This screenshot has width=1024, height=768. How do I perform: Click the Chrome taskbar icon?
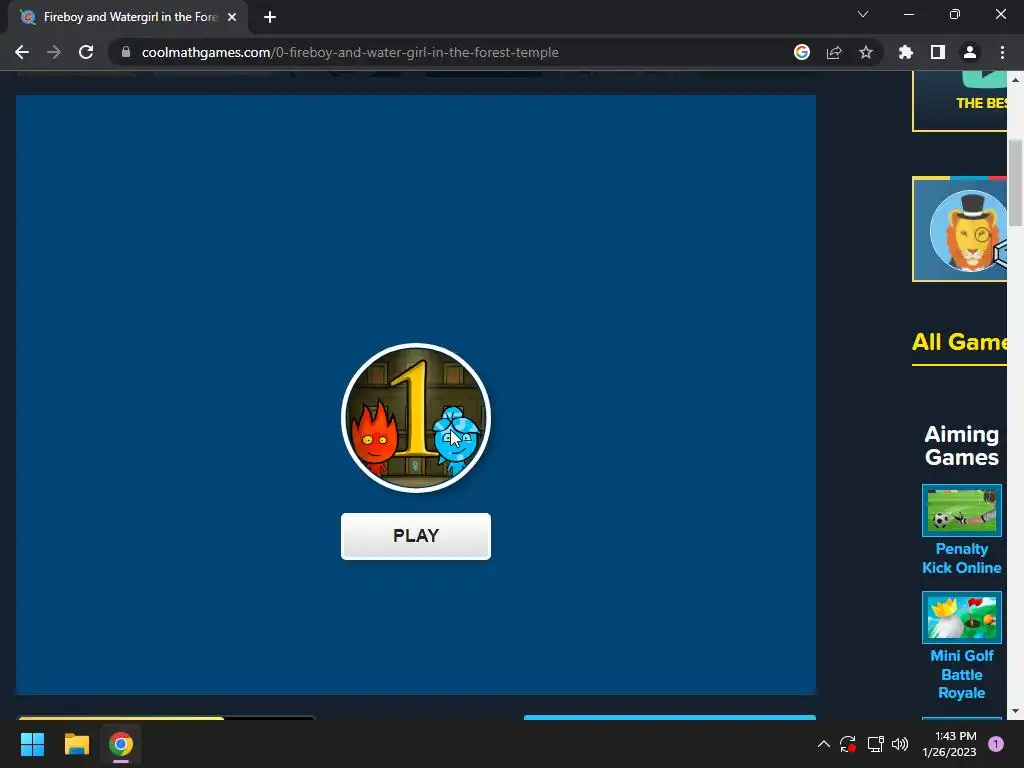coord(121,744)
